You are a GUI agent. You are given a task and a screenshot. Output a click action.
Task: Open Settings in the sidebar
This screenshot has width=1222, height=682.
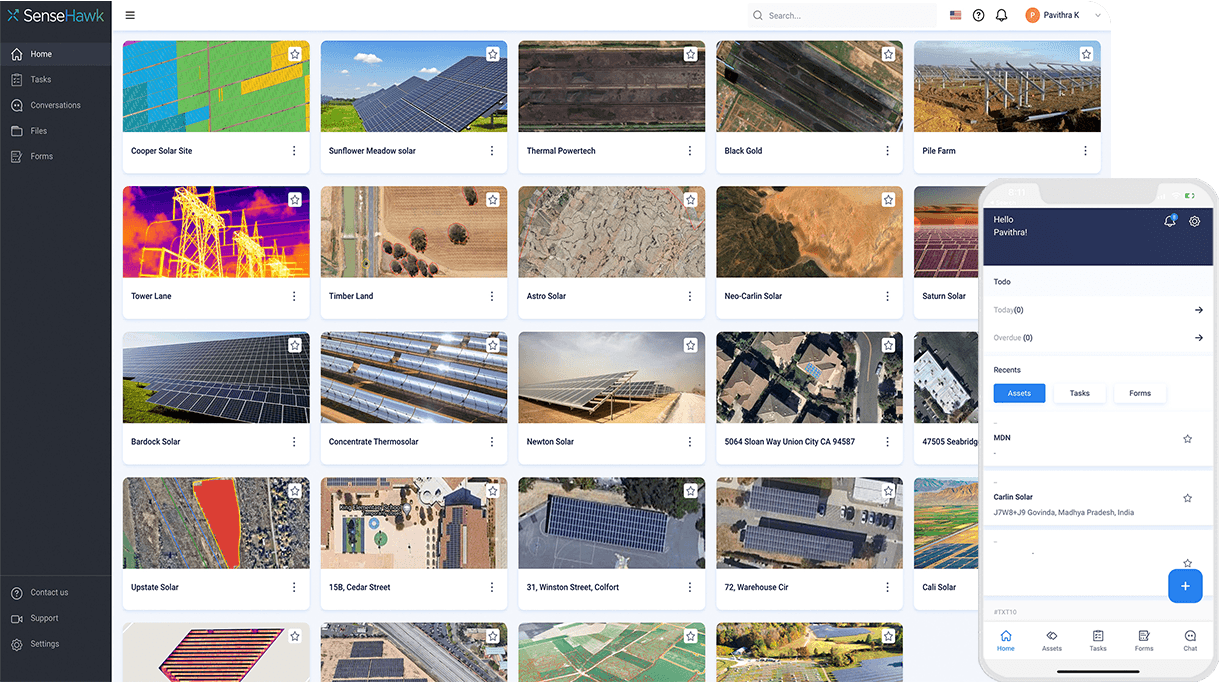tap(56, 644)
